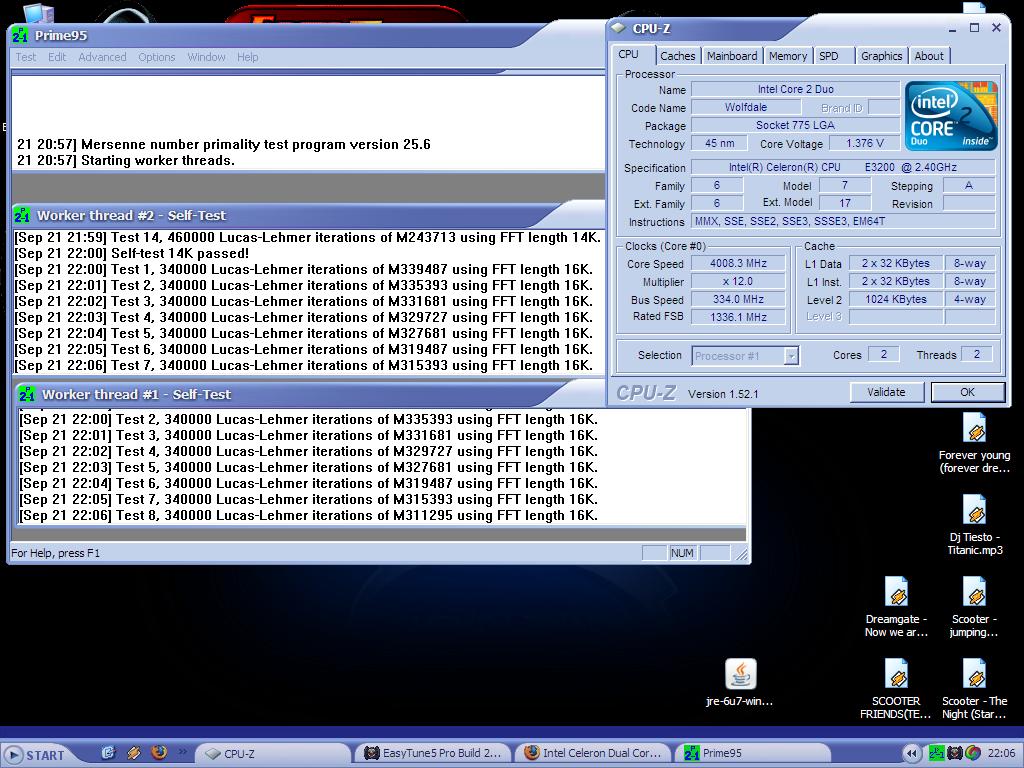Switch to the EasyTune5 Pro taskbar button
Image resolution: width=1024 pixels, height=768 pixels.
click(434, 753)
